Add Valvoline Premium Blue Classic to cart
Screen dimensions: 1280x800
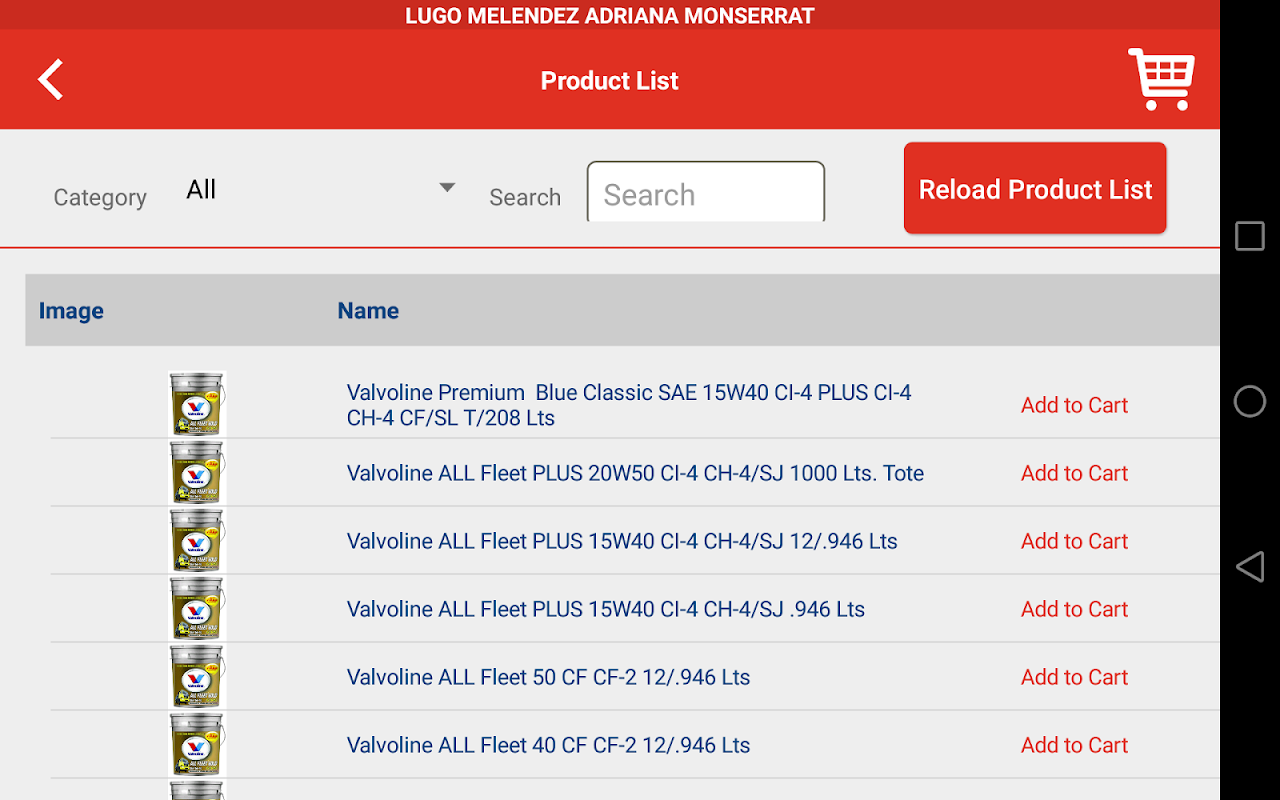[x=1074, y=405]
